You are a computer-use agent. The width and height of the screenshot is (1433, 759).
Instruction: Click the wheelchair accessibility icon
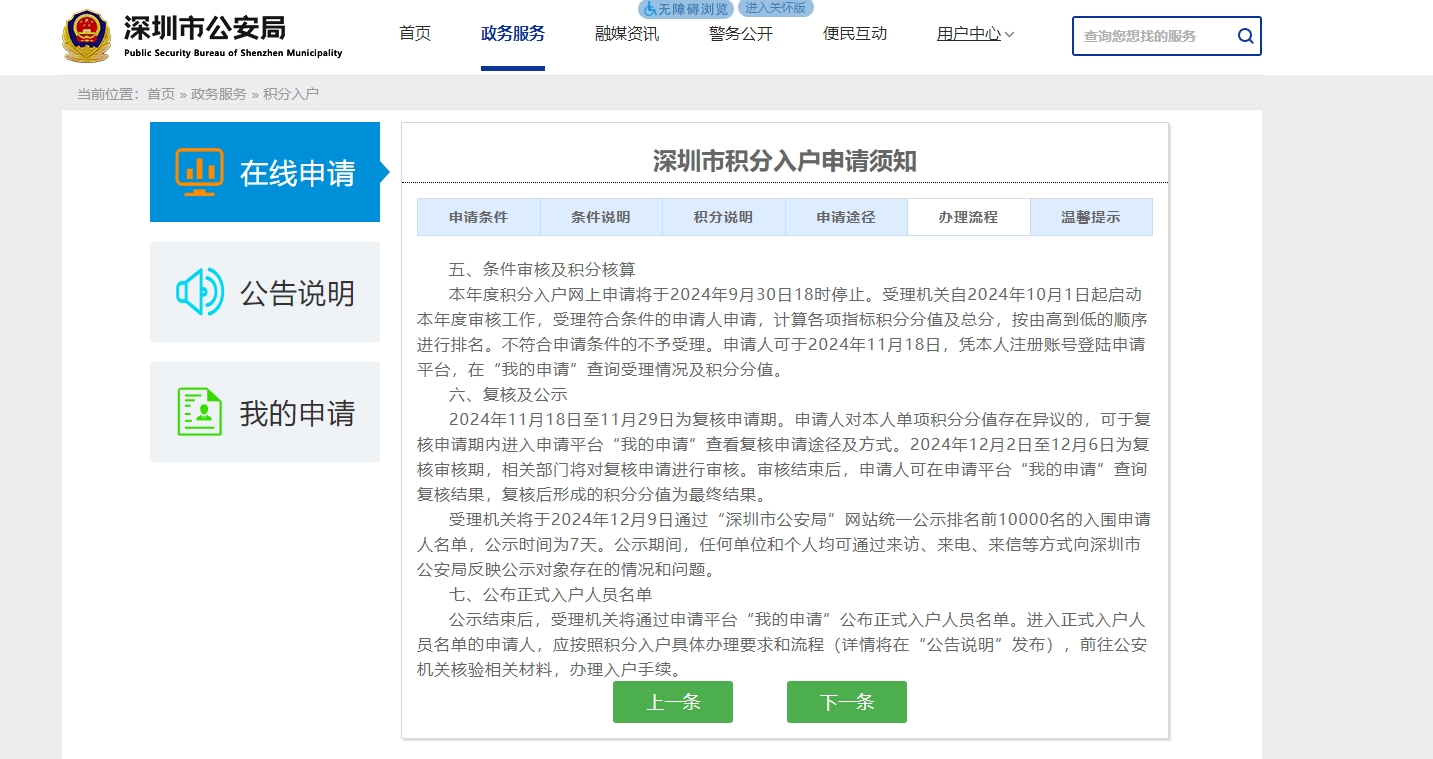point(650,9)
